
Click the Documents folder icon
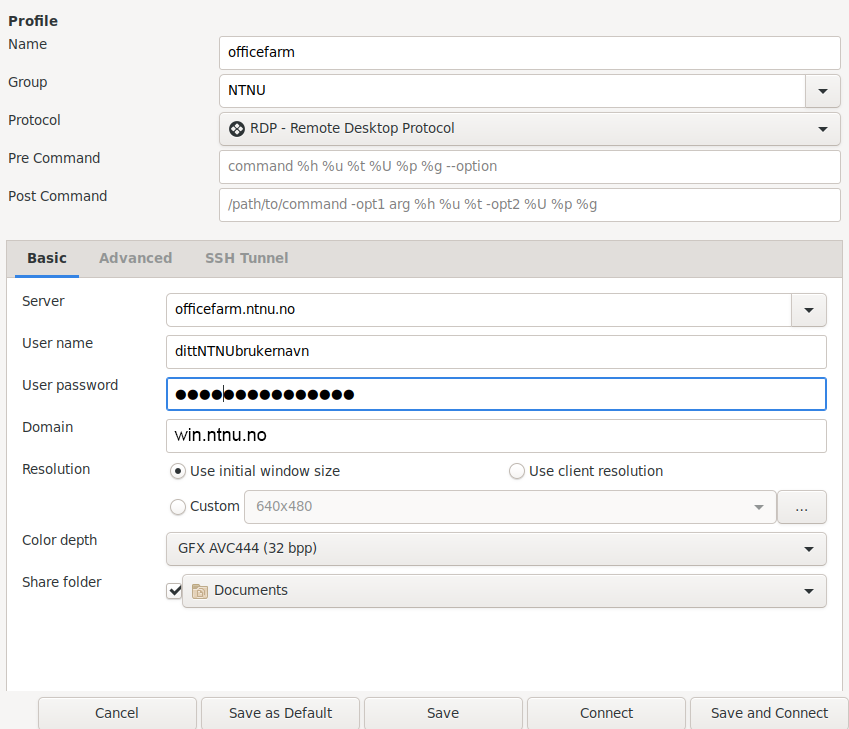pyautogui.click(x=200, y=591)
